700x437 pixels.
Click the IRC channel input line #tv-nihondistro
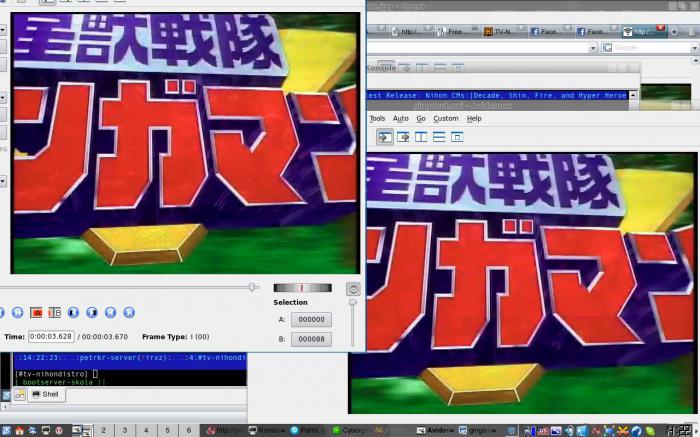tap(130, 374)
